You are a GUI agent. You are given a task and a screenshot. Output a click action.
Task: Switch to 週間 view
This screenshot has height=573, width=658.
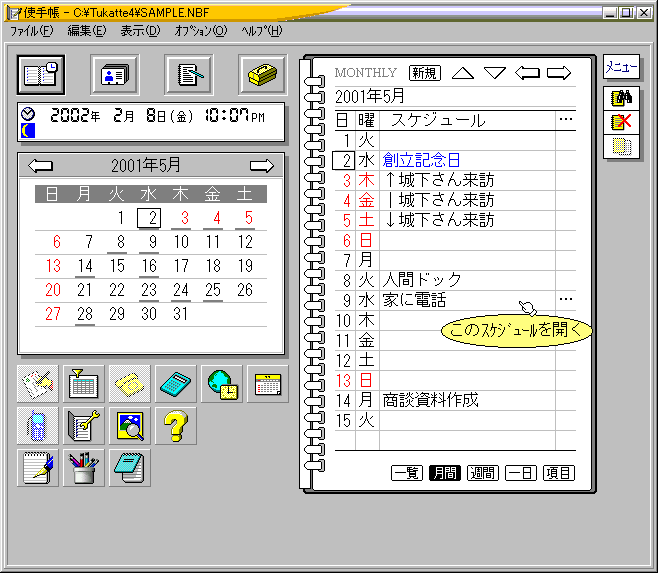(483, 473)
